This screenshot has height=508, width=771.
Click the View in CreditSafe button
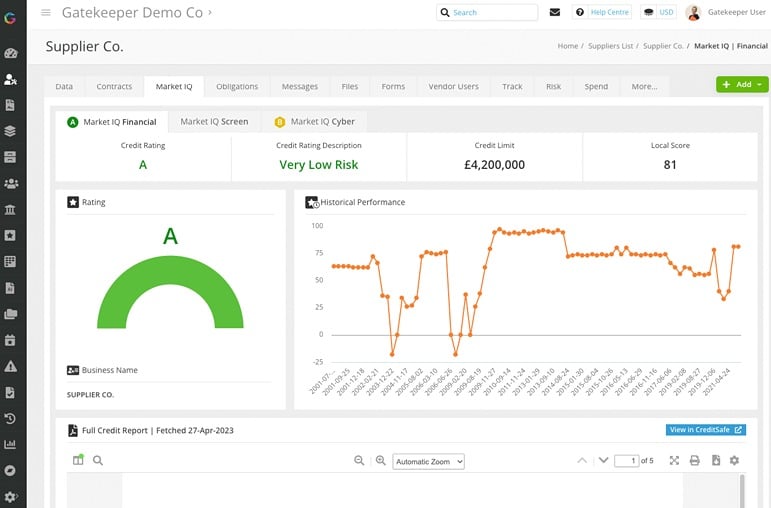pyautogui.click(x=705, y=430)
